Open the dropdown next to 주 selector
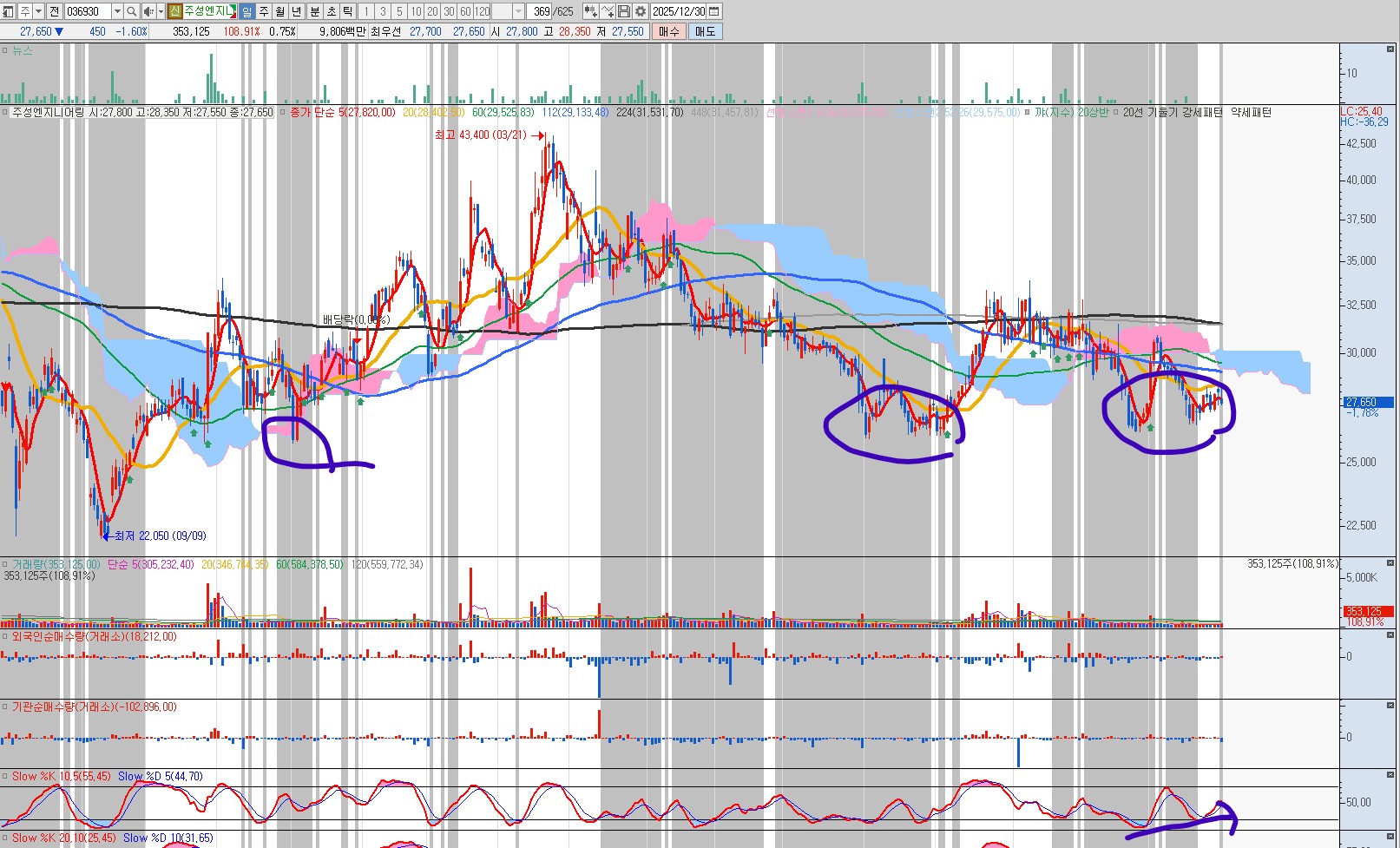Image resolution: width=1400 pixels, height=848 pixels. pos(39,11)
